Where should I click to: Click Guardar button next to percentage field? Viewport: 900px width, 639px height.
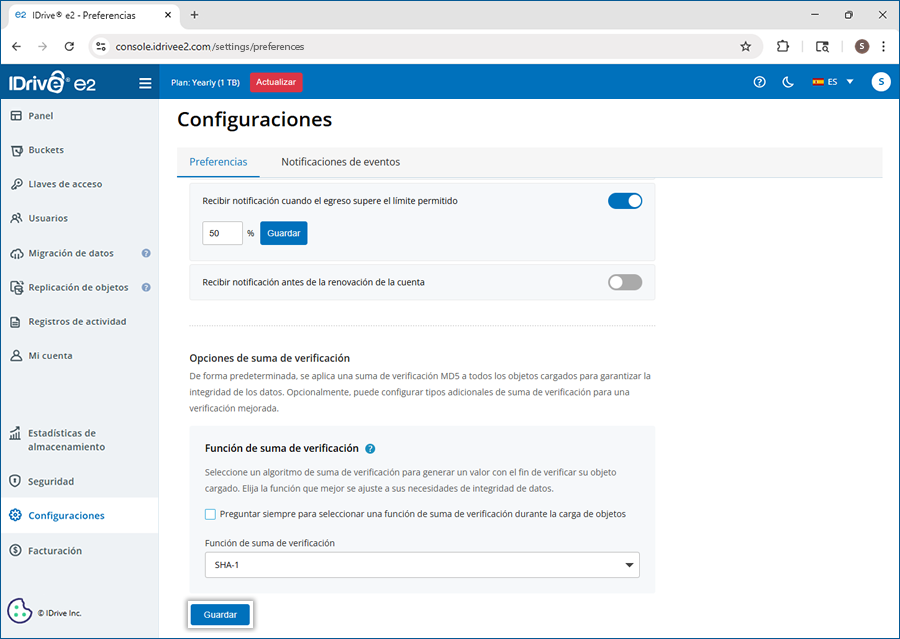click(284, 233)
